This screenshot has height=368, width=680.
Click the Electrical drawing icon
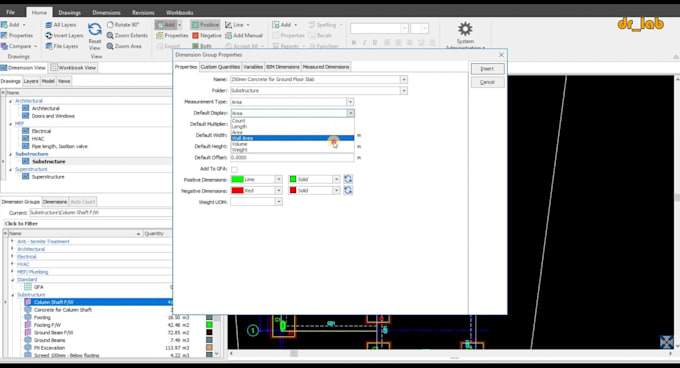coord(26,131)
